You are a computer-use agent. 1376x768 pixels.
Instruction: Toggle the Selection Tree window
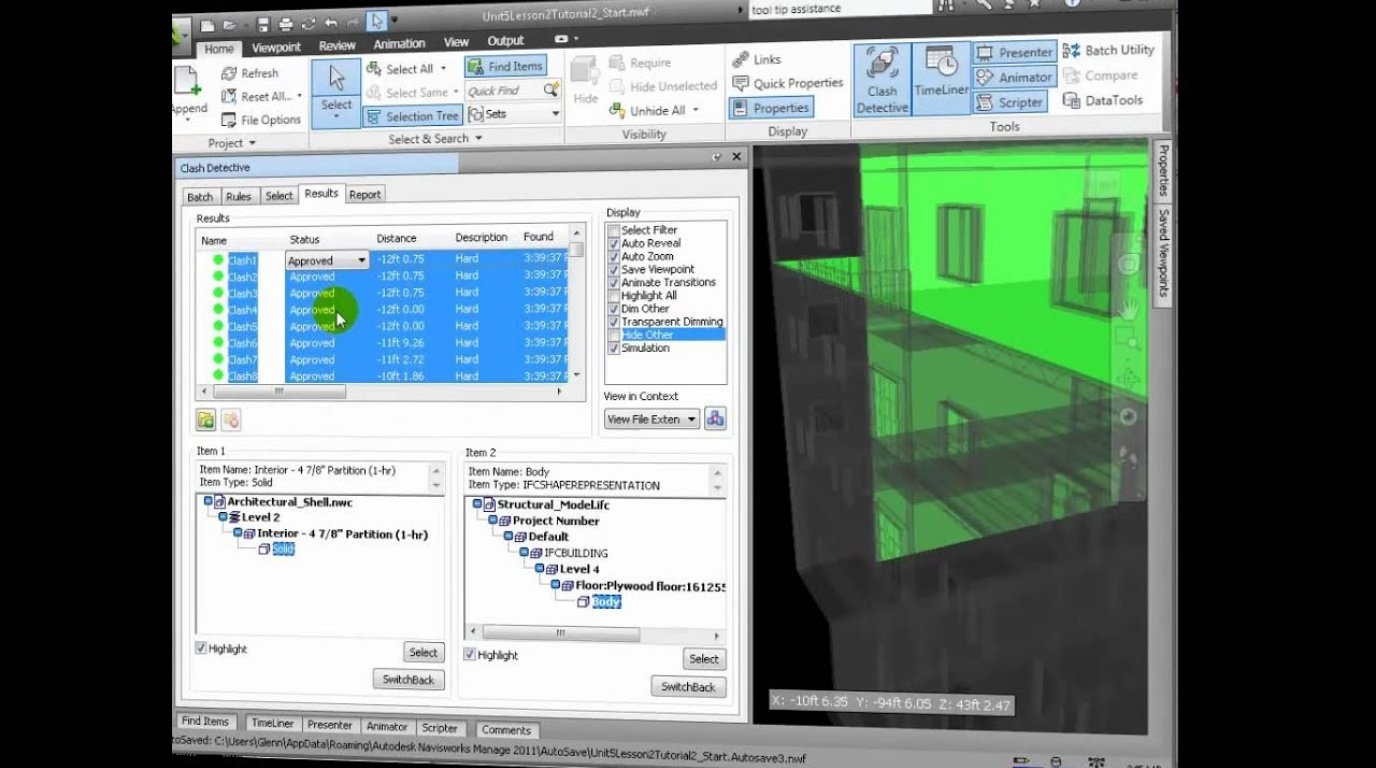pyautogui.click(x=412, y=116)
